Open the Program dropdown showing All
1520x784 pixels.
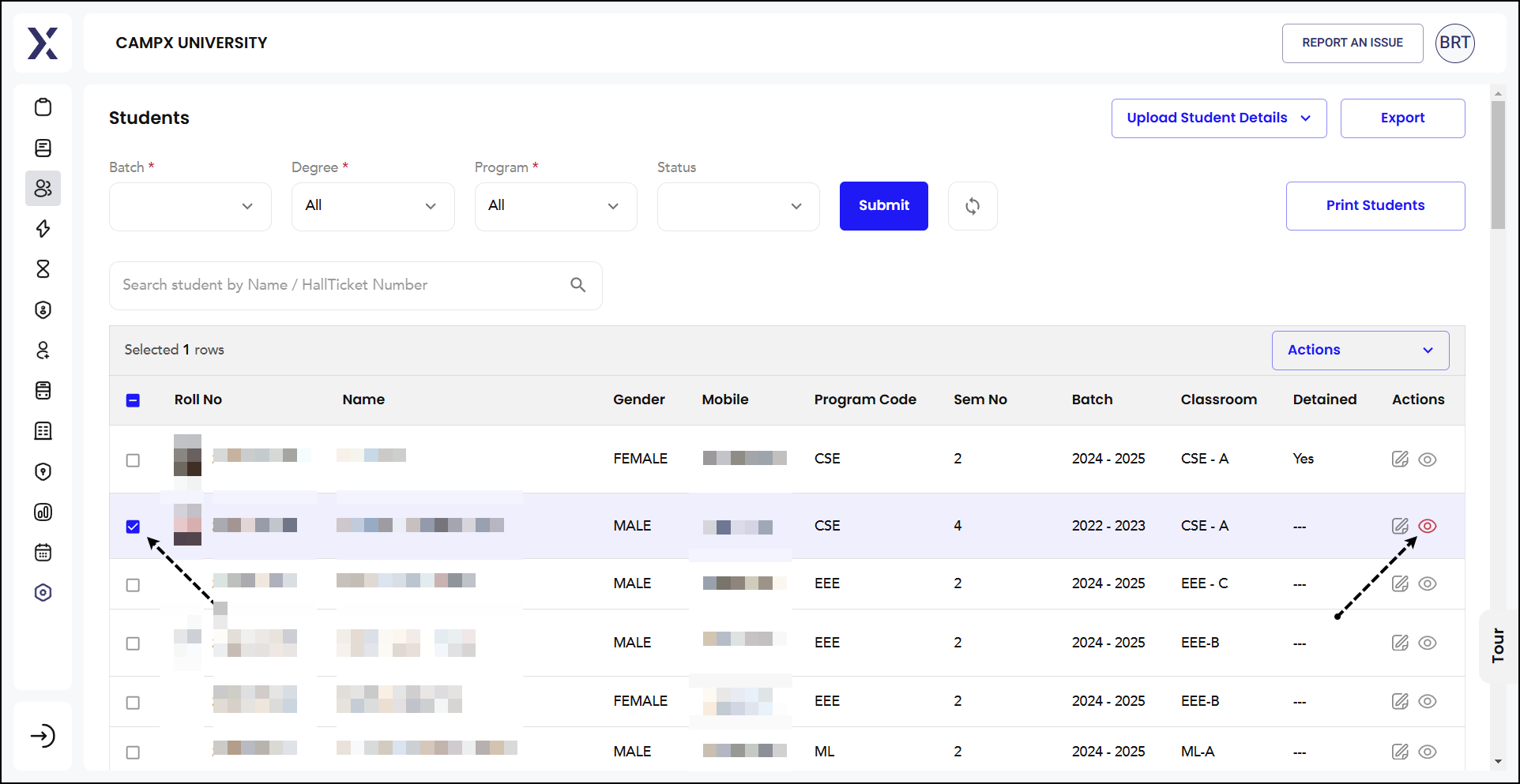click(556, 207)
